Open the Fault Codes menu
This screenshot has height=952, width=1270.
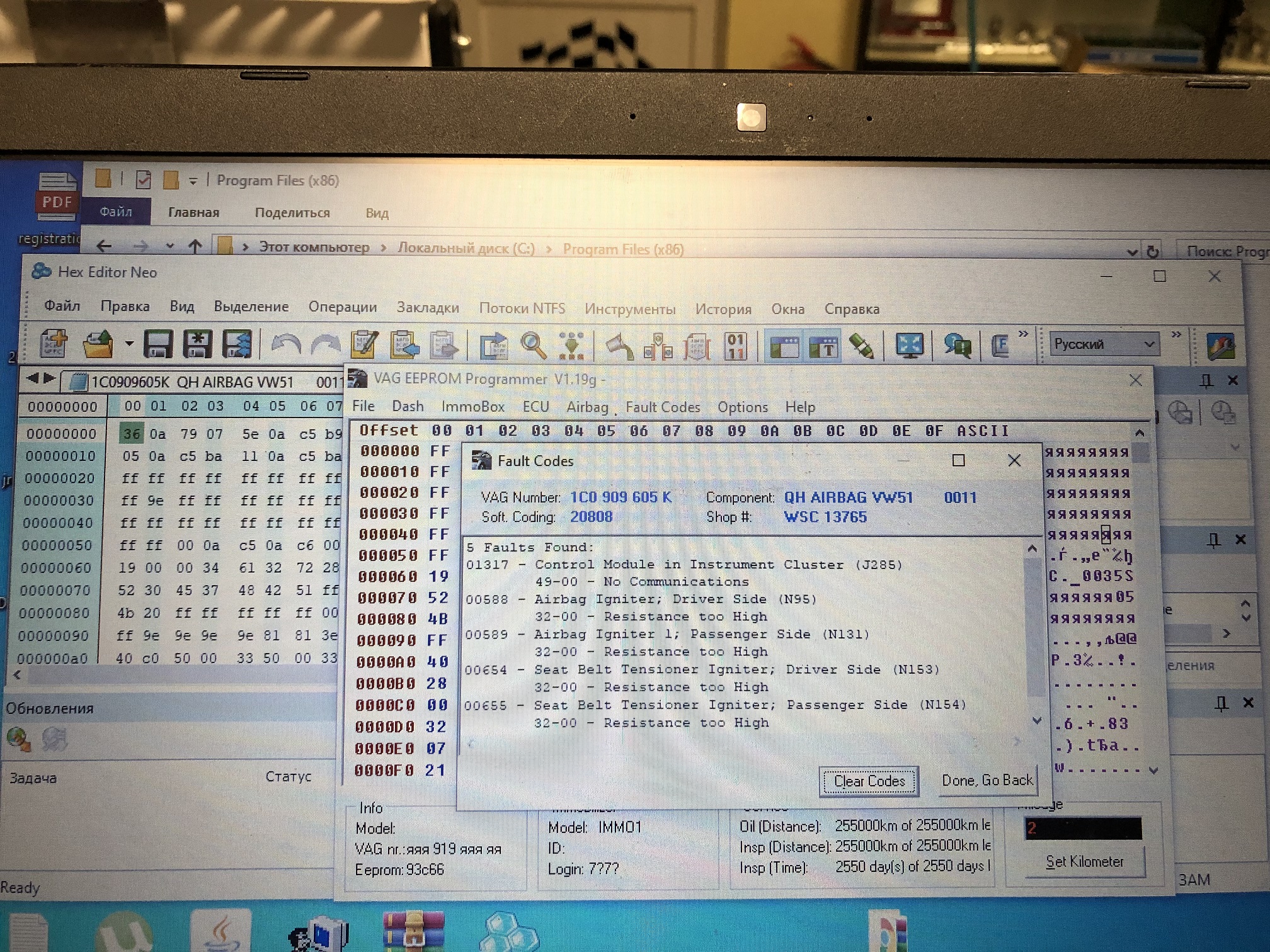point(663,407)
